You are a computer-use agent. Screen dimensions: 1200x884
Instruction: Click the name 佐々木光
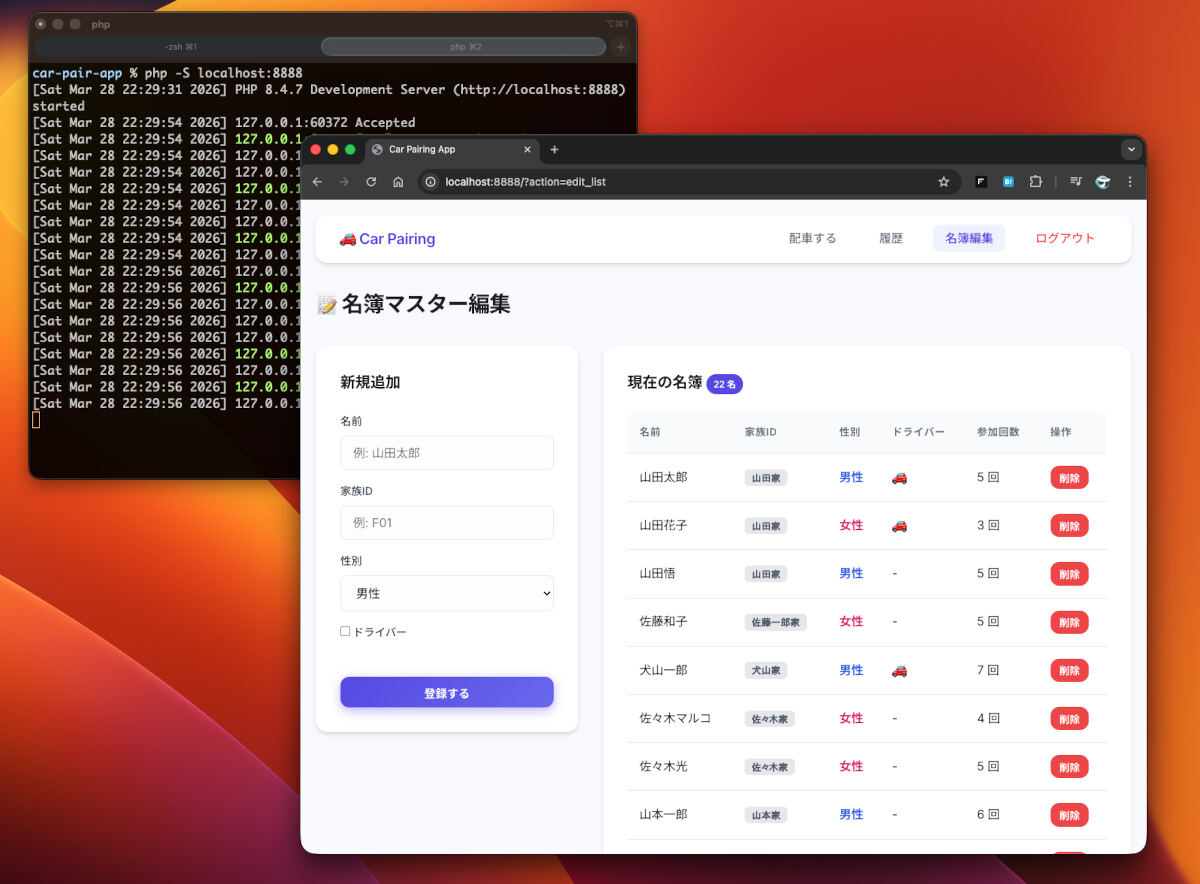(664, 767)
